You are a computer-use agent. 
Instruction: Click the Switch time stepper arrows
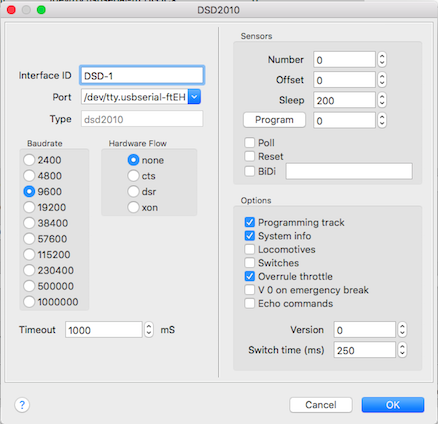pyautogui.click(x=402, y=350)
